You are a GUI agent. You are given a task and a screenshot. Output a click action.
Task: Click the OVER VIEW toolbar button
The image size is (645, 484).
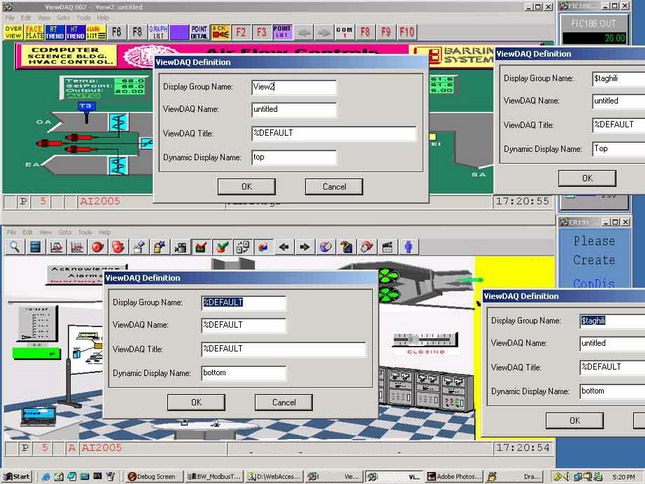[x=13, y=32]
